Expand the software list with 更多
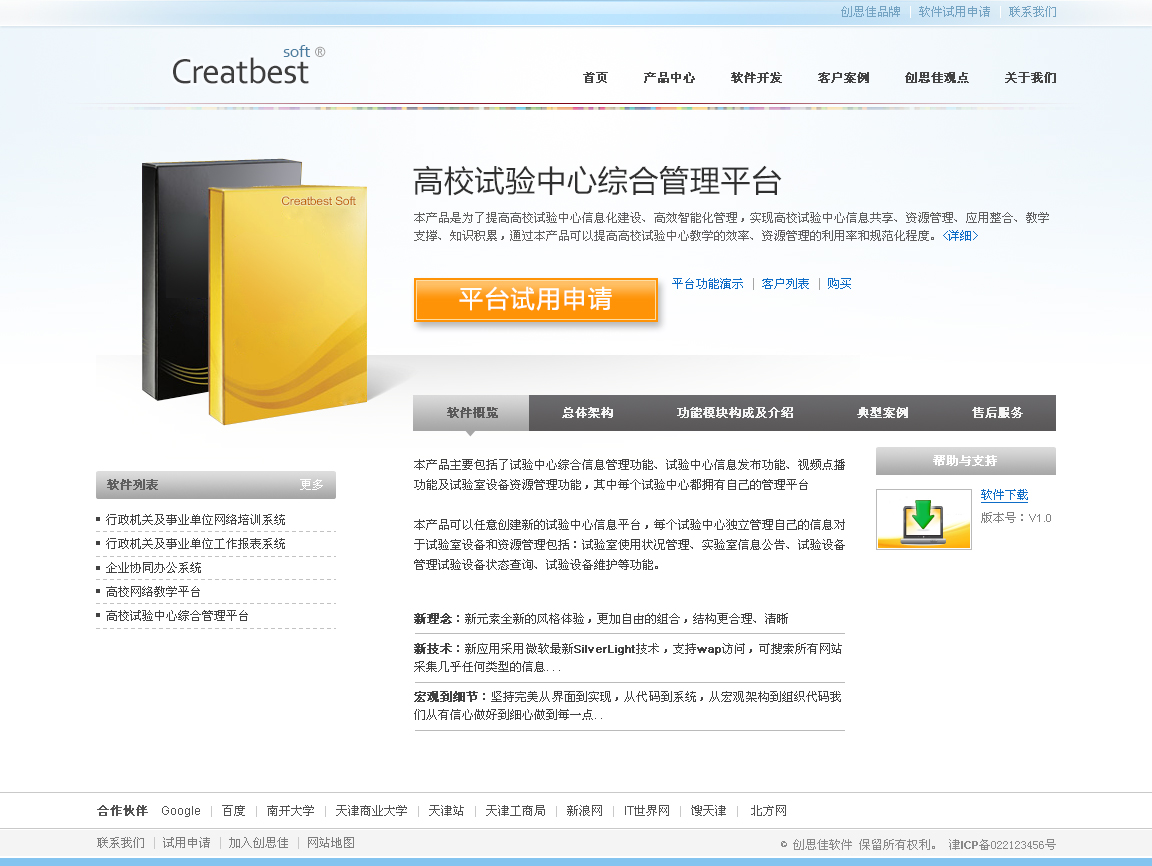 312,485
